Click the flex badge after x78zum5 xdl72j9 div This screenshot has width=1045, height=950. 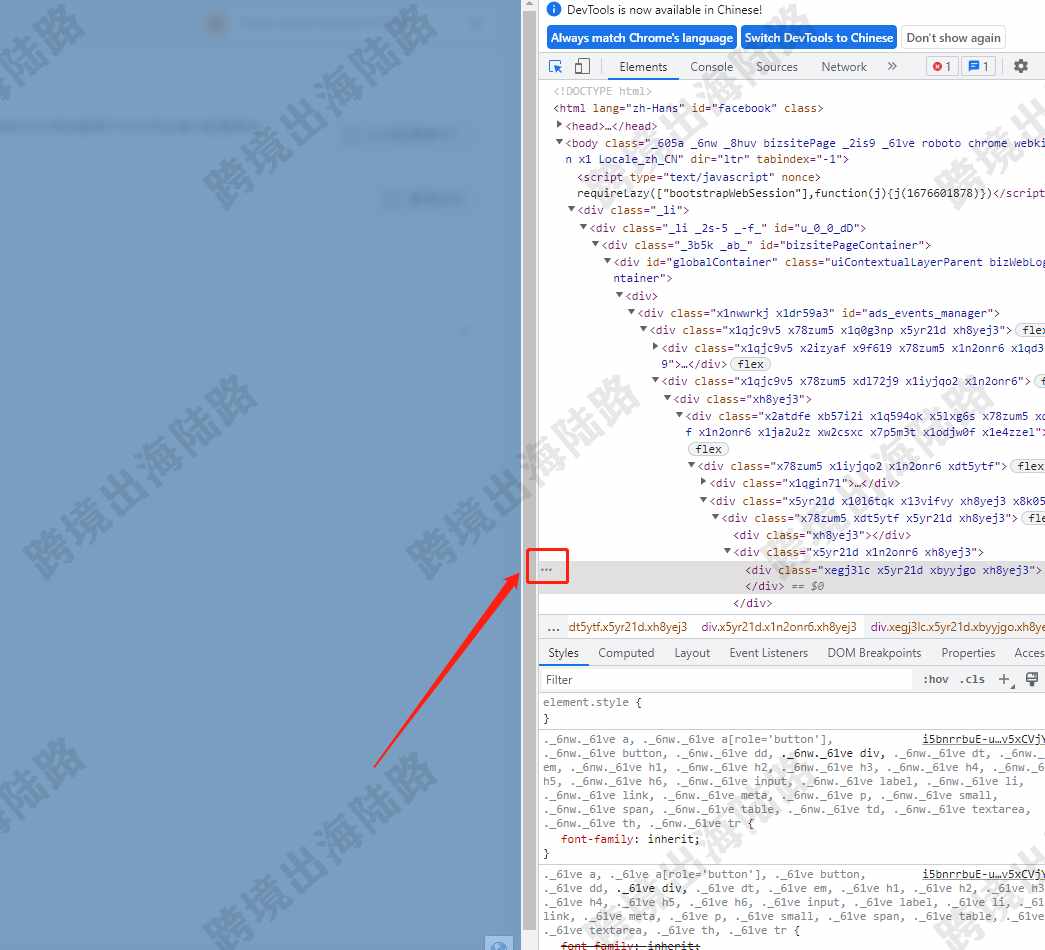(1040, 381)
